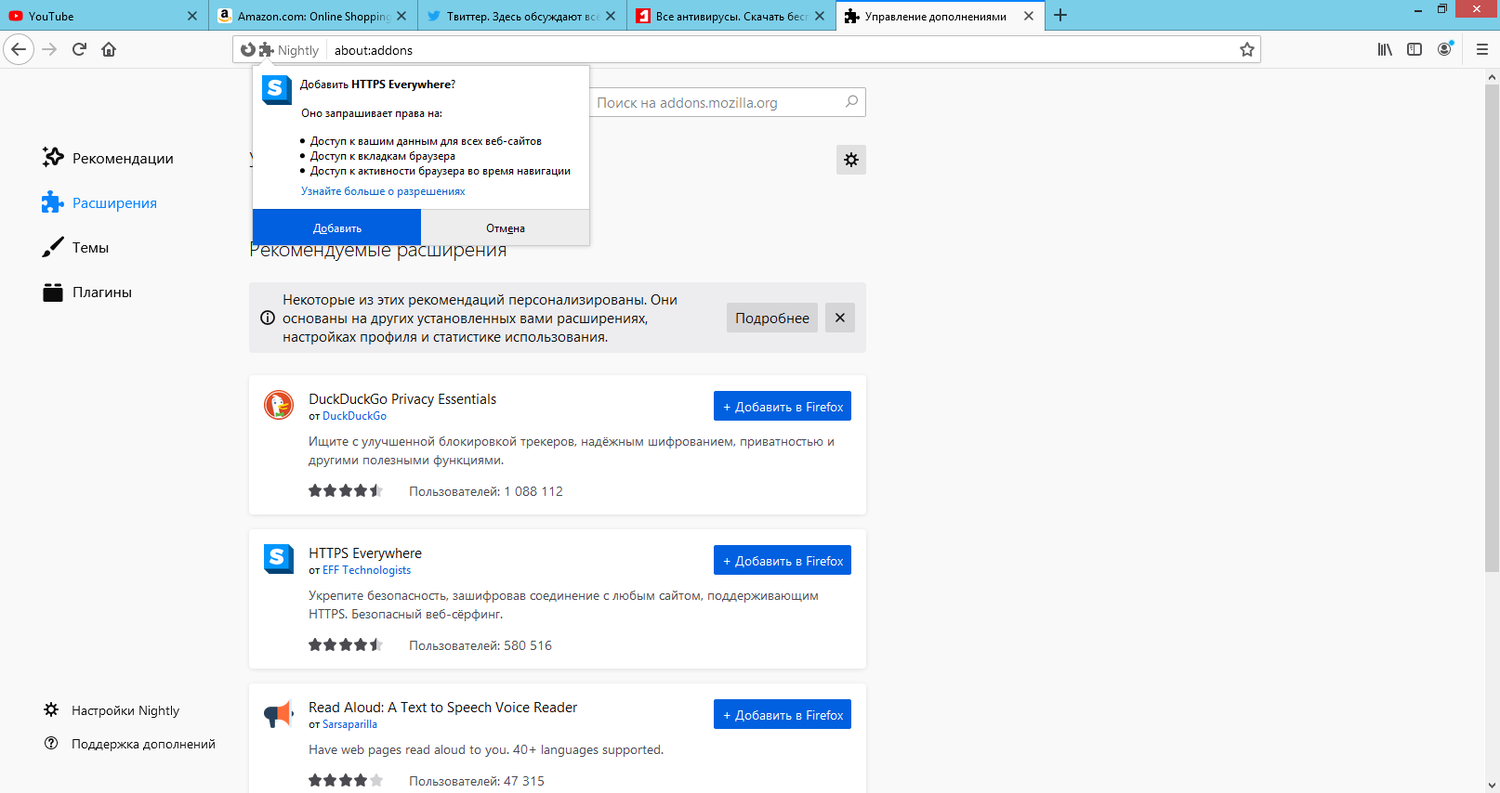Click the Read Aloud megaphone logo

278,714
